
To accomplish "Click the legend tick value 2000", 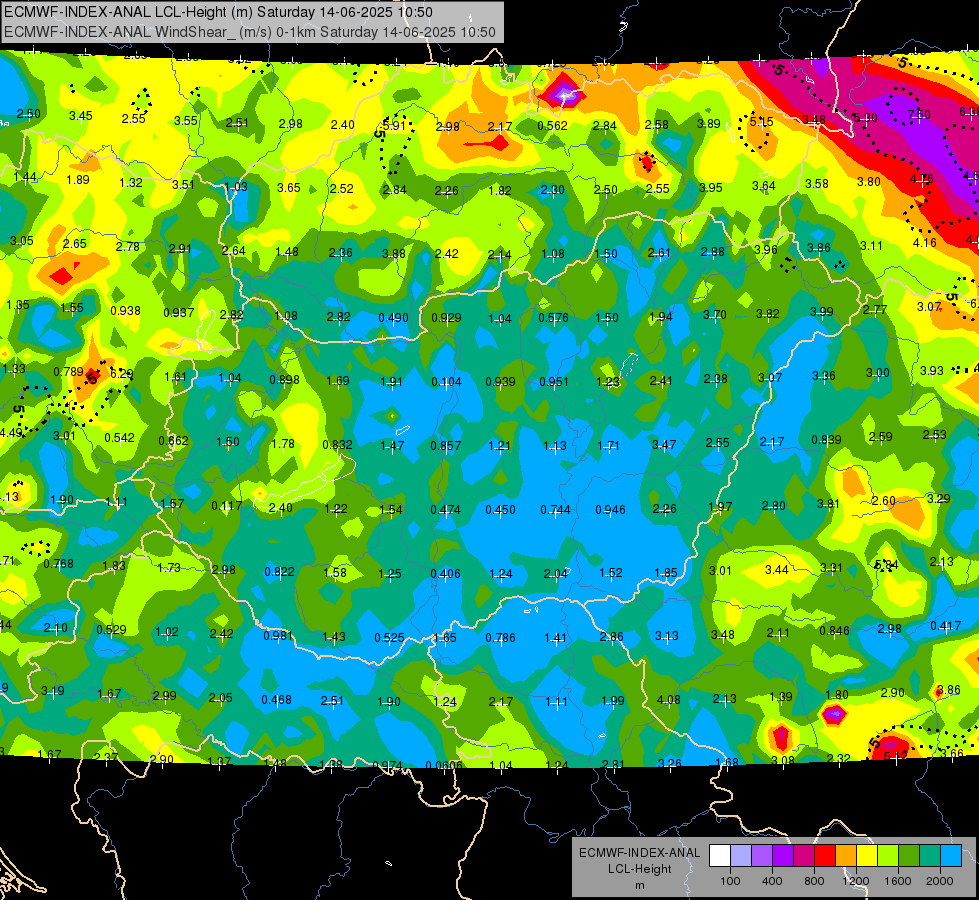I will pyautogui.click(x=939, y=881).
